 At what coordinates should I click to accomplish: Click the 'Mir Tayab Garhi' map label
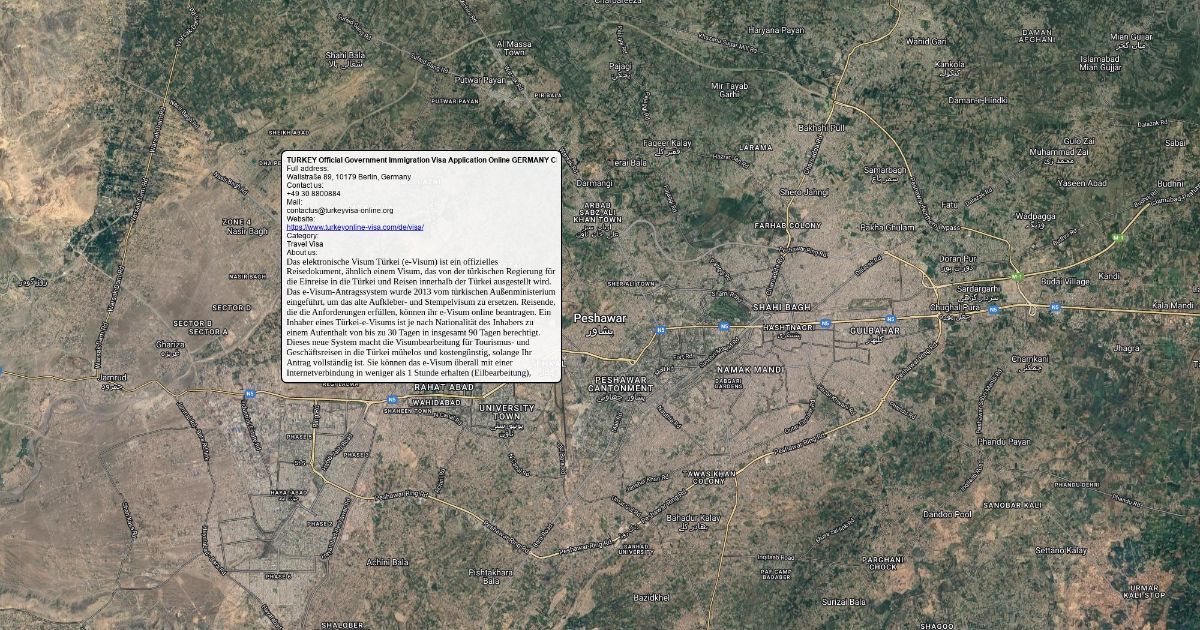(730, 90)
